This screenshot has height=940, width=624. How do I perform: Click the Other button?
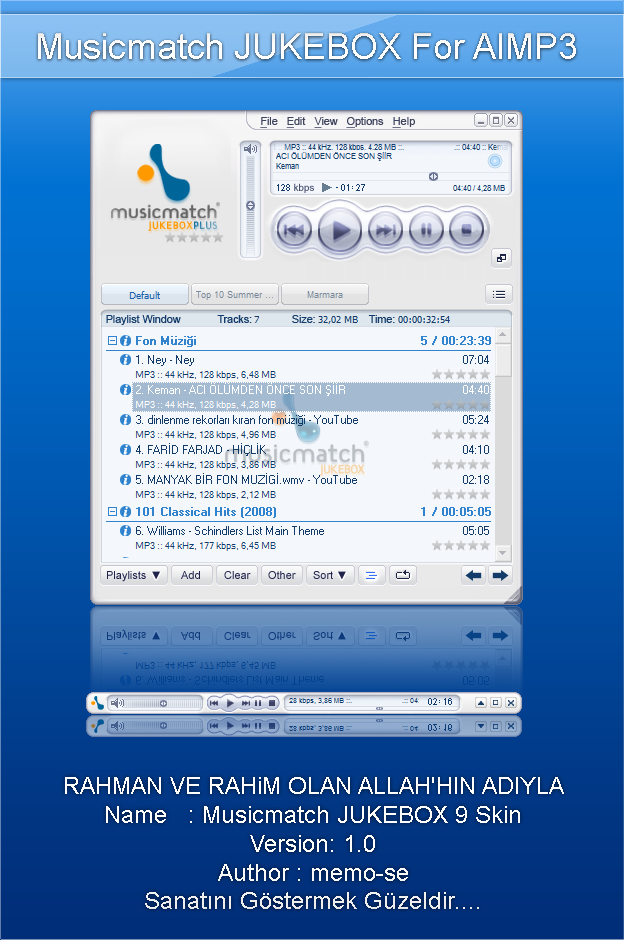tap(282, 576)
